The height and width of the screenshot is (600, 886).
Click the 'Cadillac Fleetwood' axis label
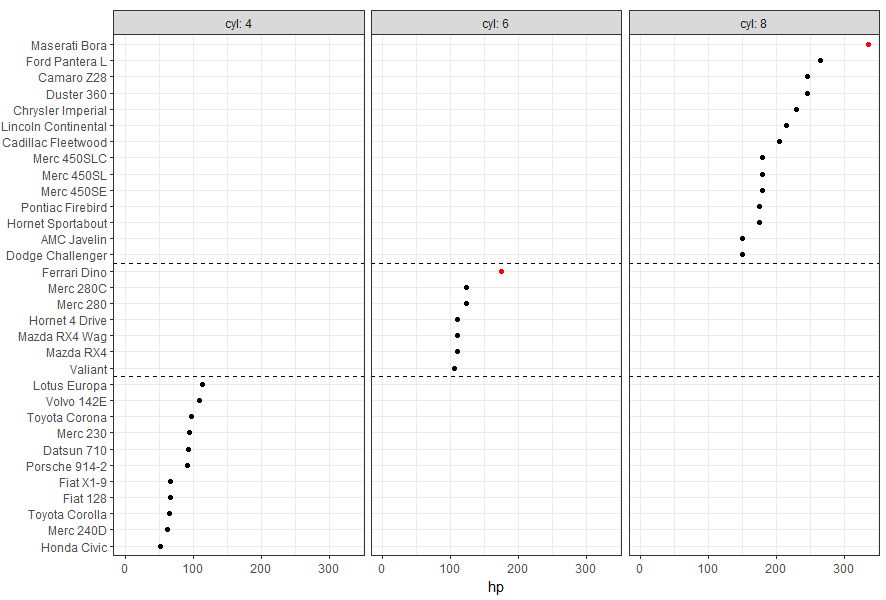tap(54, 142)
